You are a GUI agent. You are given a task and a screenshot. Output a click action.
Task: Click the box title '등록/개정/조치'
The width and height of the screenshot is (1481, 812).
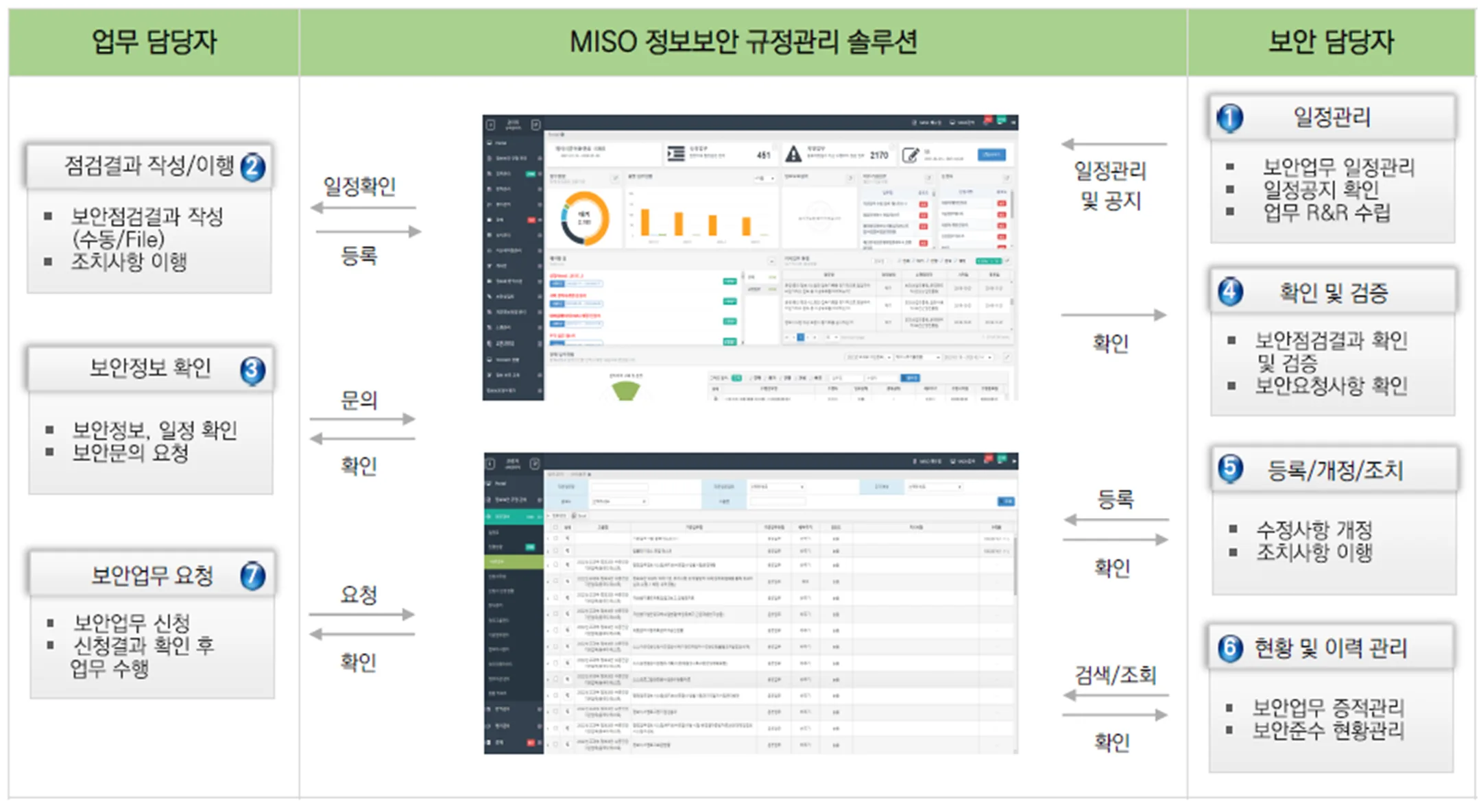click(1335, 470)
